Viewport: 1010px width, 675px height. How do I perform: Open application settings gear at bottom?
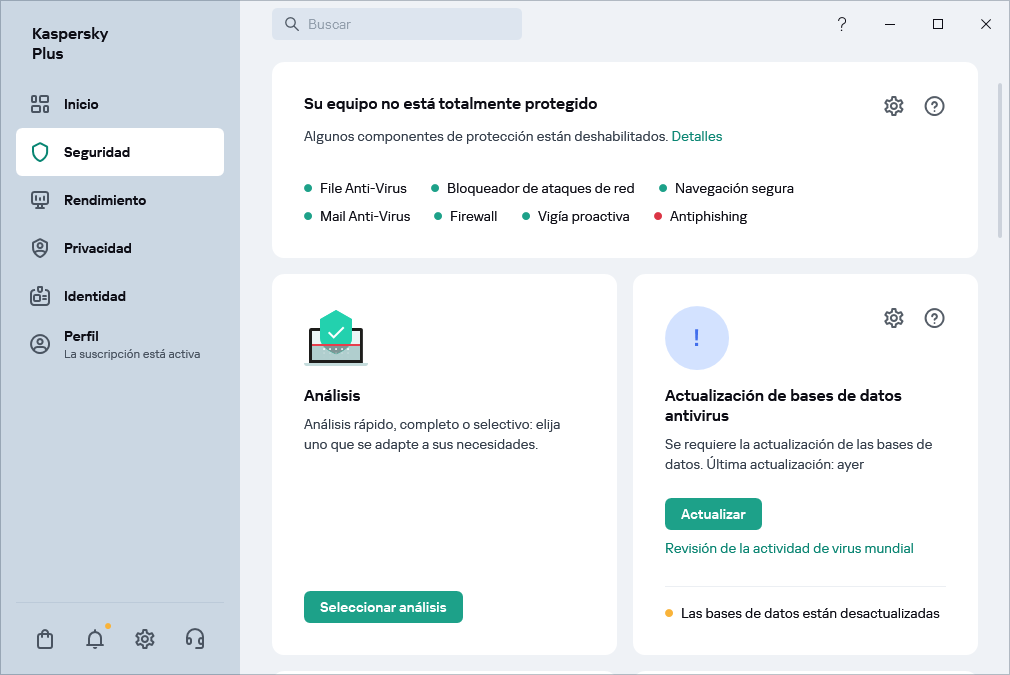tap(145, 639)
